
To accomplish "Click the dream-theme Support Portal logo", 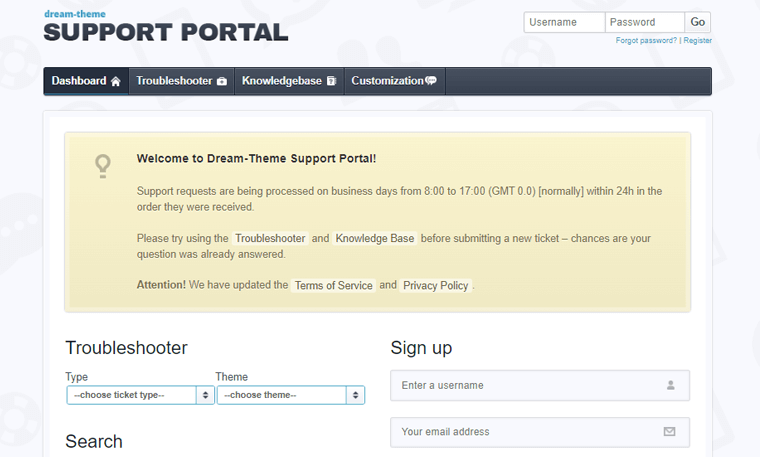I will 166,27.
